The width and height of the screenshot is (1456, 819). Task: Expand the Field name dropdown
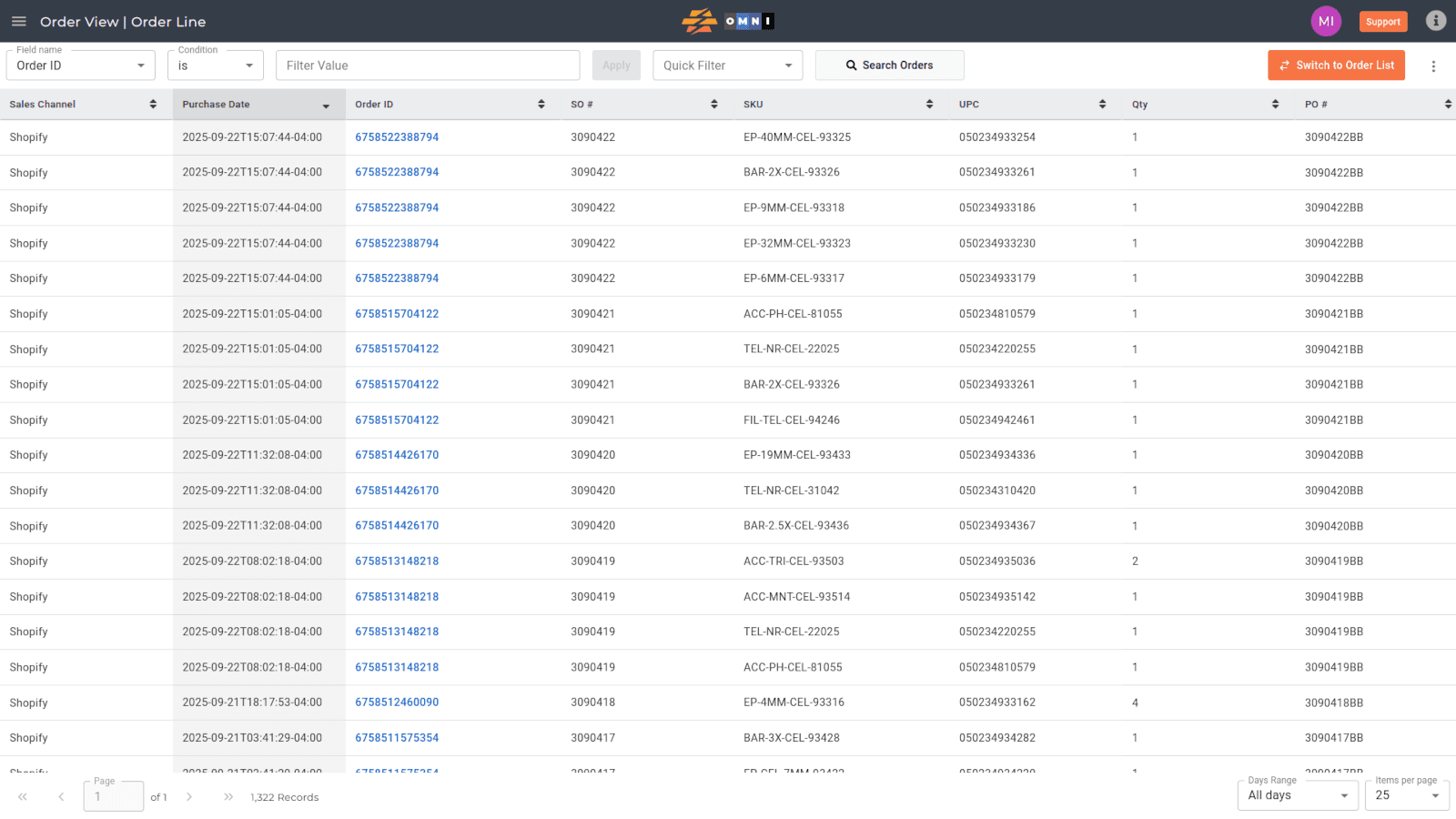pos(80,66)
